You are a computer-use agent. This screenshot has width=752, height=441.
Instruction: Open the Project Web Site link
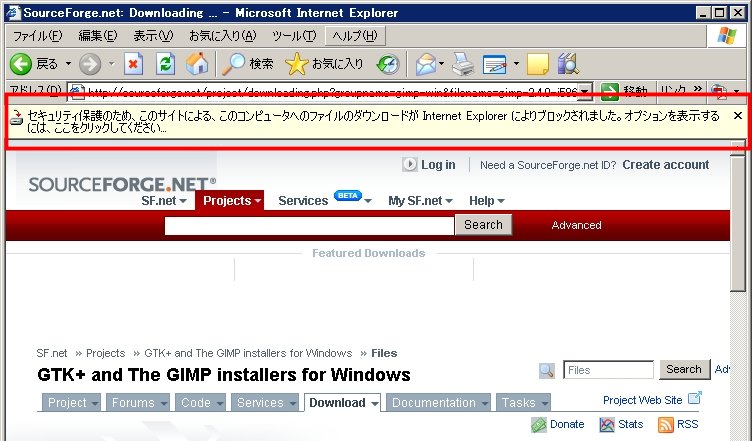pos(642,400)
